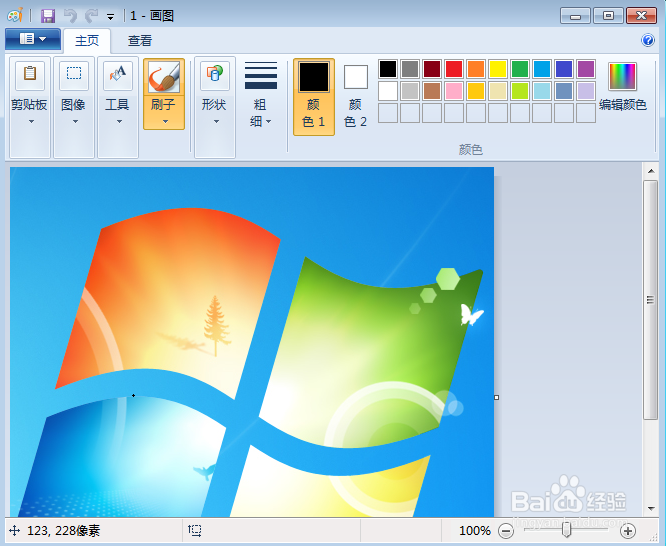The image size is (666, 546).
Task: Pick the bright red color swatch
Action: click(x=454, y=69)
